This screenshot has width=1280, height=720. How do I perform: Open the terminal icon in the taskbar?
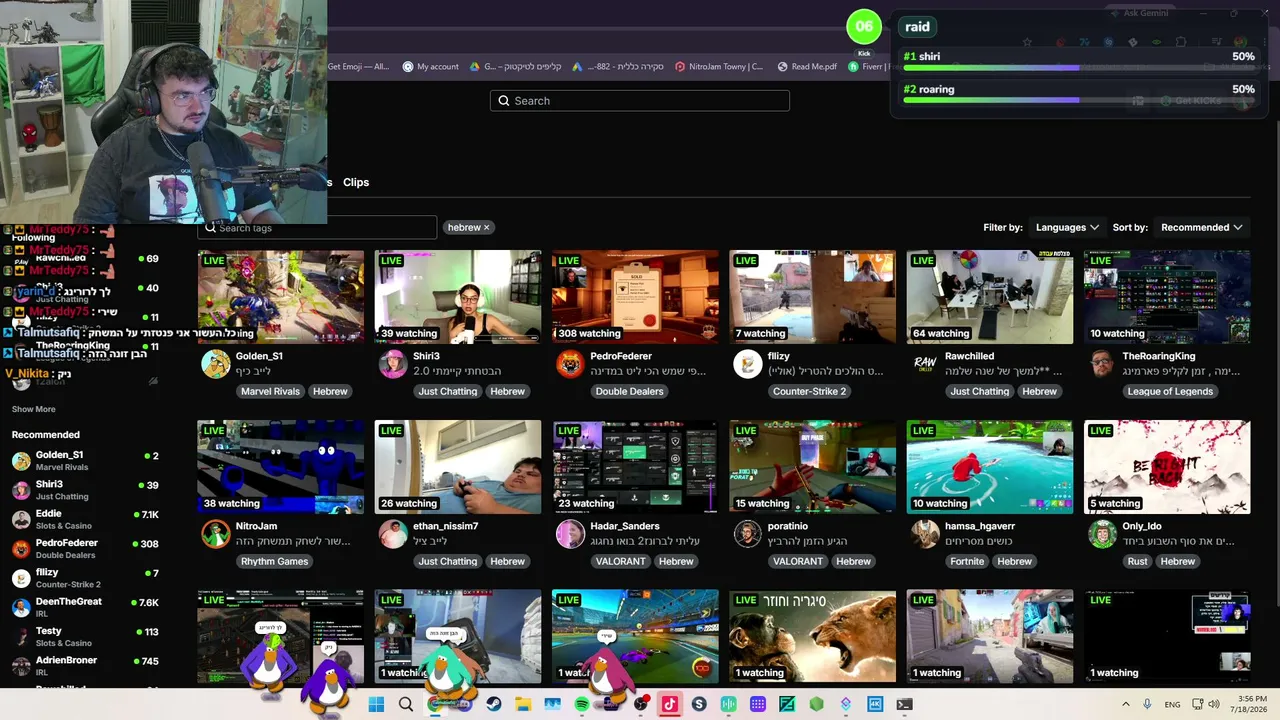pyautogui.click(x=904, y=704)
